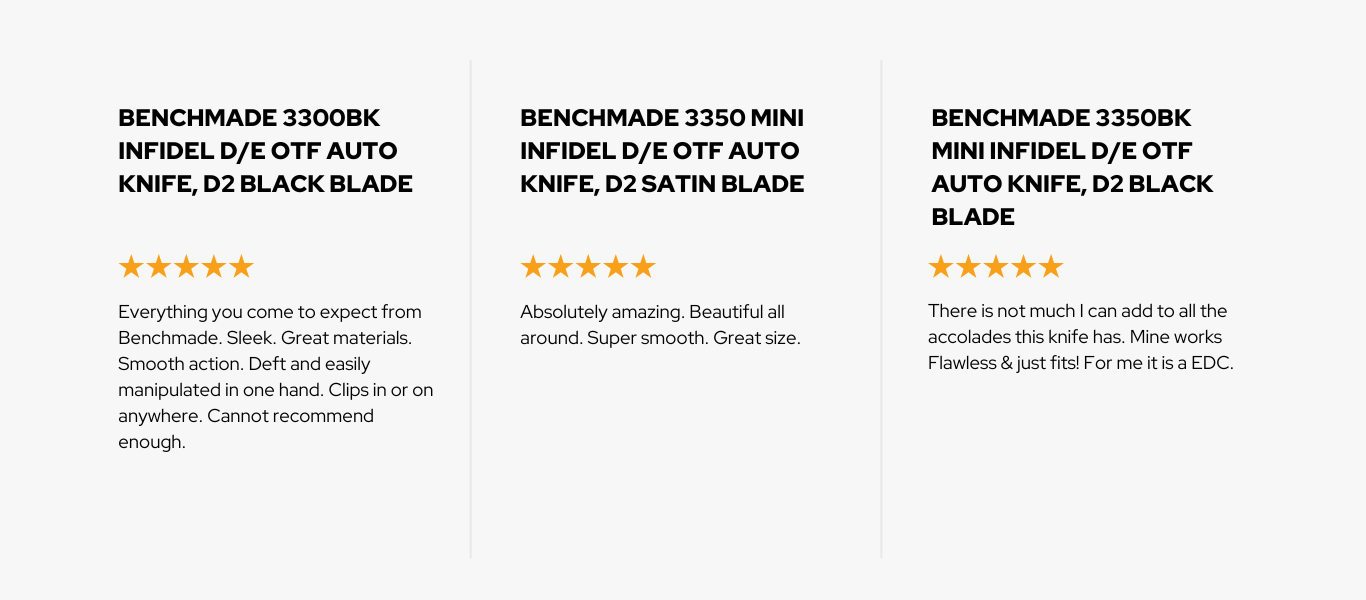
Task: Open the Benchmade 3350 Mini Infidel Satin Blade title
Action: [x=662, y=151]
